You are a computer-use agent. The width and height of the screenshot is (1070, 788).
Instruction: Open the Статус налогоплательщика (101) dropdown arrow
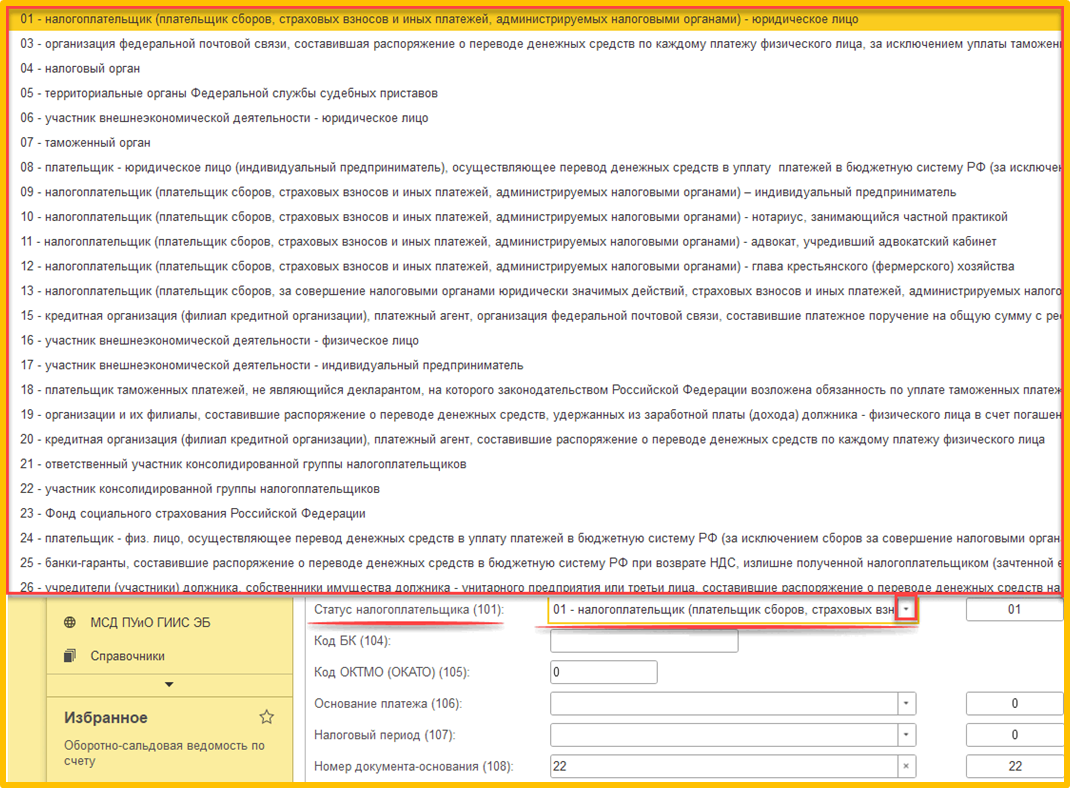(906, 609)
